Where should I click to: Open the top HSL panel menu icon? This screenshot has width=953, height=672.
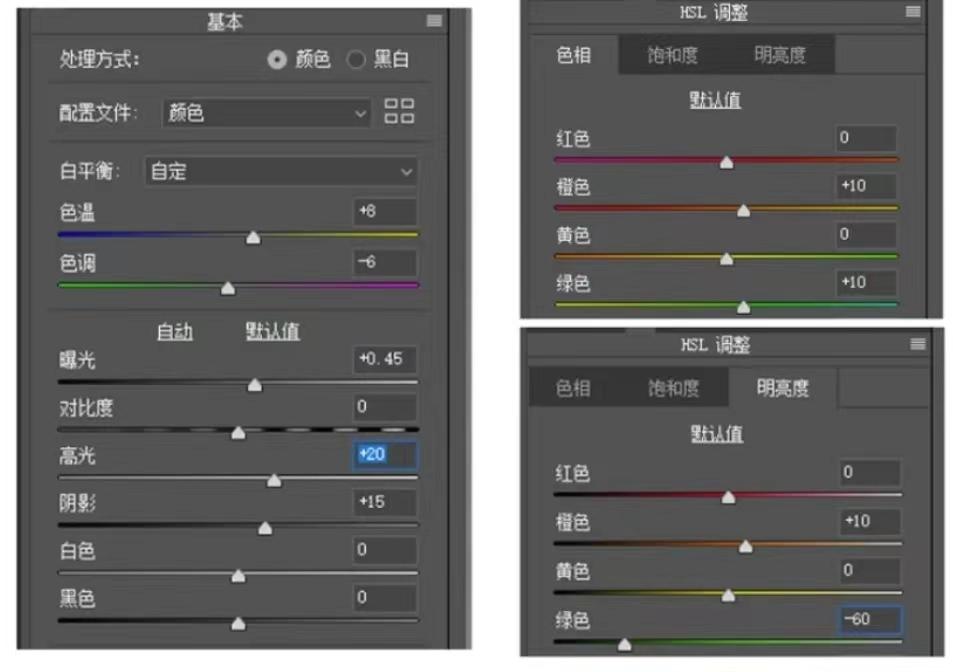(x=913, y=11)
